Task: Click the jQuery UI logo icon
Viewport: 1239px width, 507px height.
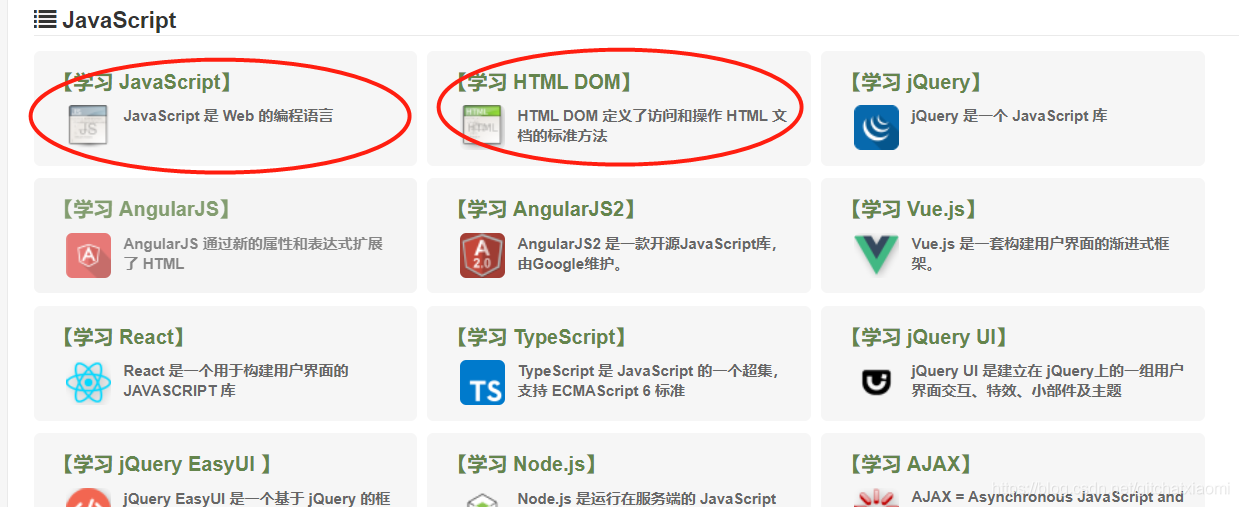Action: (x=876, y=382)
